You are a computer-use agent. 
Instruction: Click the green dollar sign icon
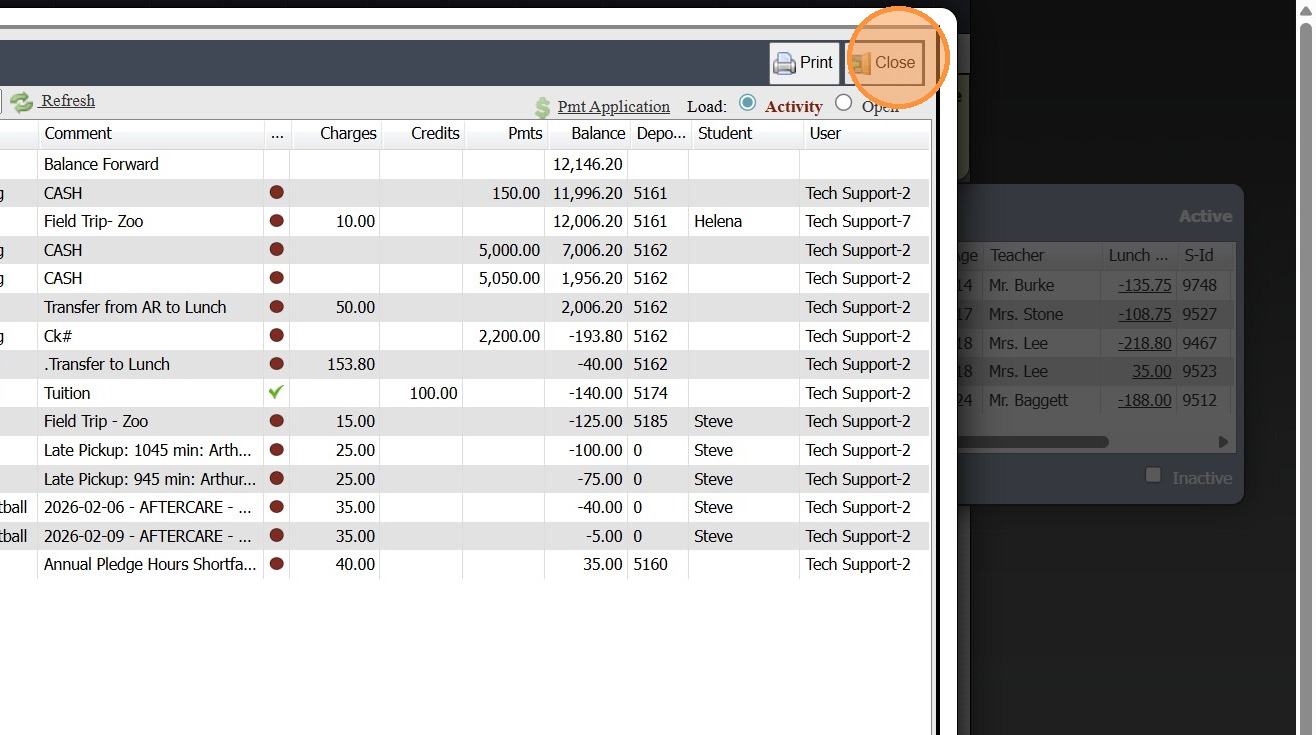(542, 108)
